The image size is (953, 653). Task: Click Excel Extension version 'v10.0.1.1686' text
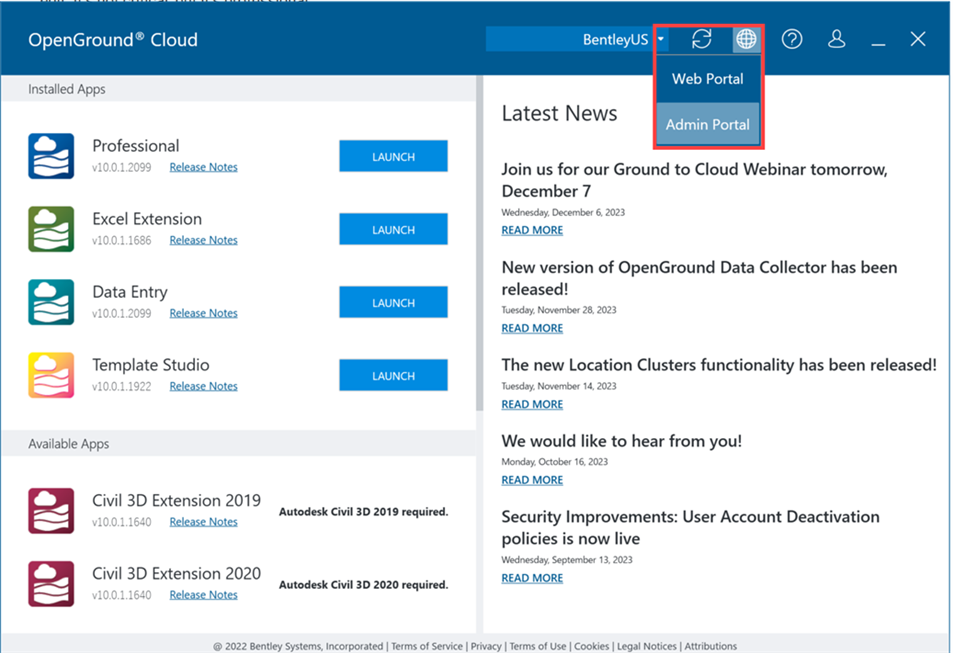122,240
